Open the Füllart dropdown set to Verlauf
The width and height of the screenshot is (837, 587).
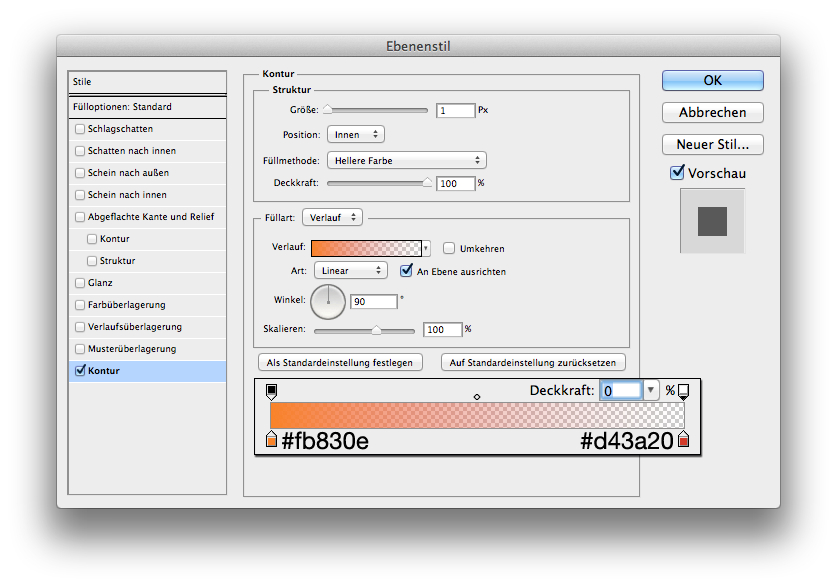(x=332, y=216)
